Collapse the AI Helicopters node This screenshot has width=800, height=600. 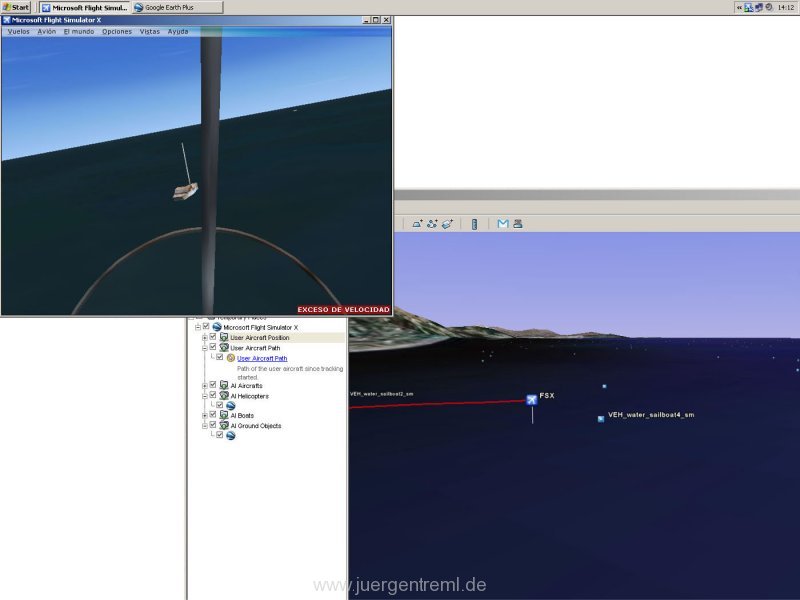(x=205, y=395)
